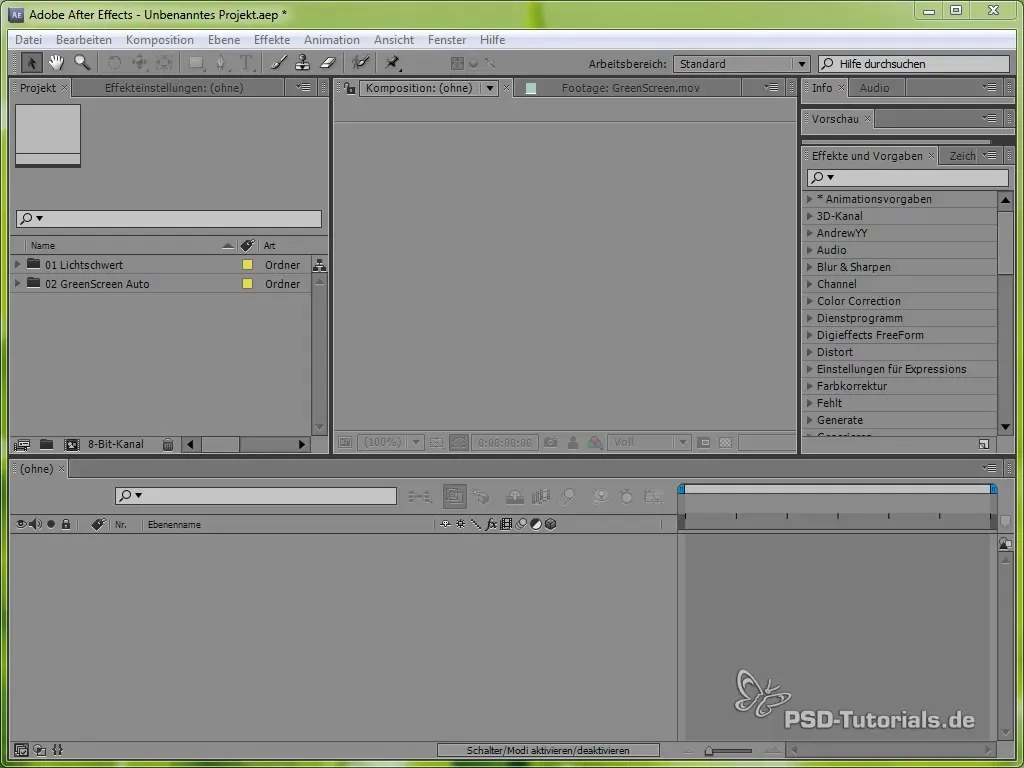Screen dimensions: 1024x768
Task: Select the Hand tool
Action: [x=56, y=63]
